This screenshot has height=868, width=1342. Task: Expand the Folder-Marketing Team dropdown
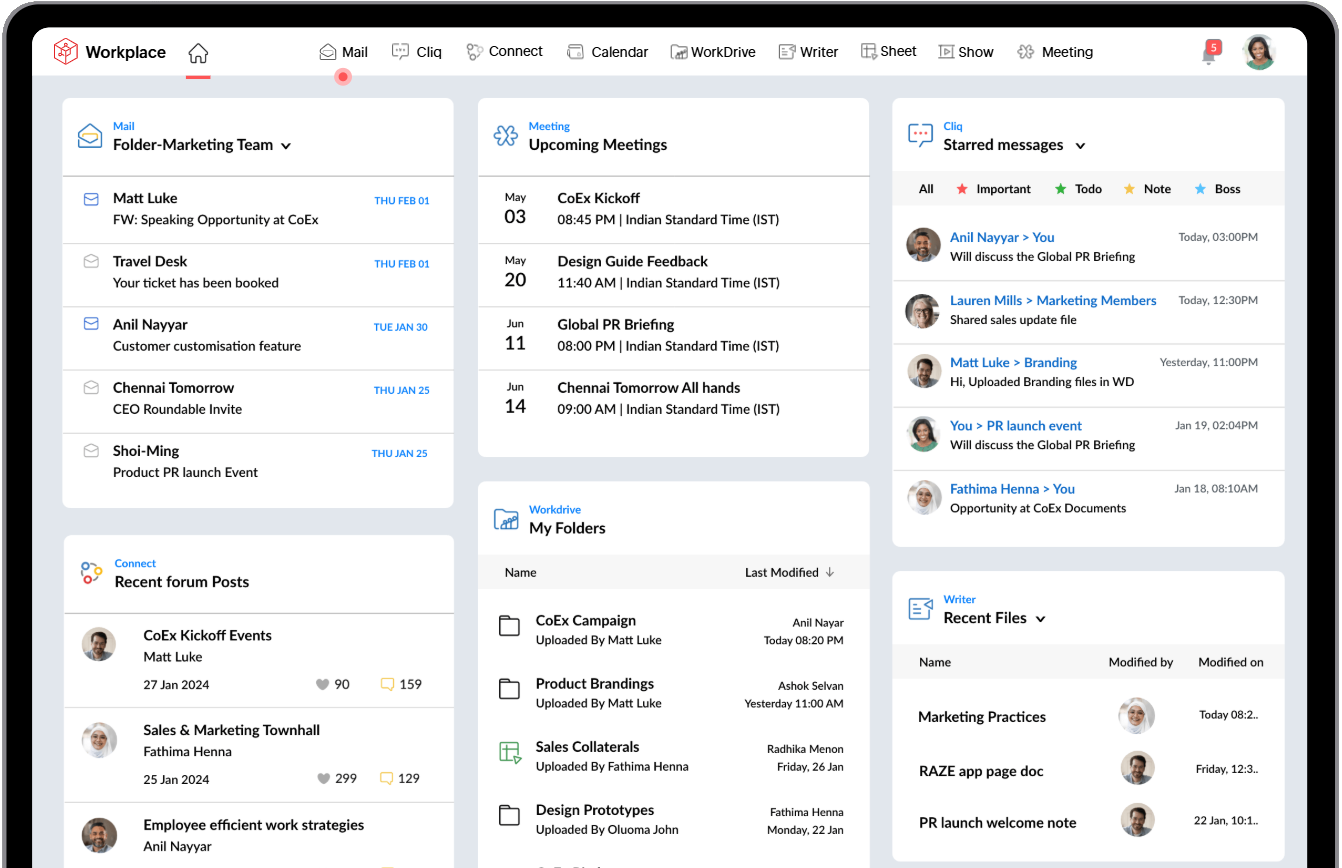(x=286, y=146)
